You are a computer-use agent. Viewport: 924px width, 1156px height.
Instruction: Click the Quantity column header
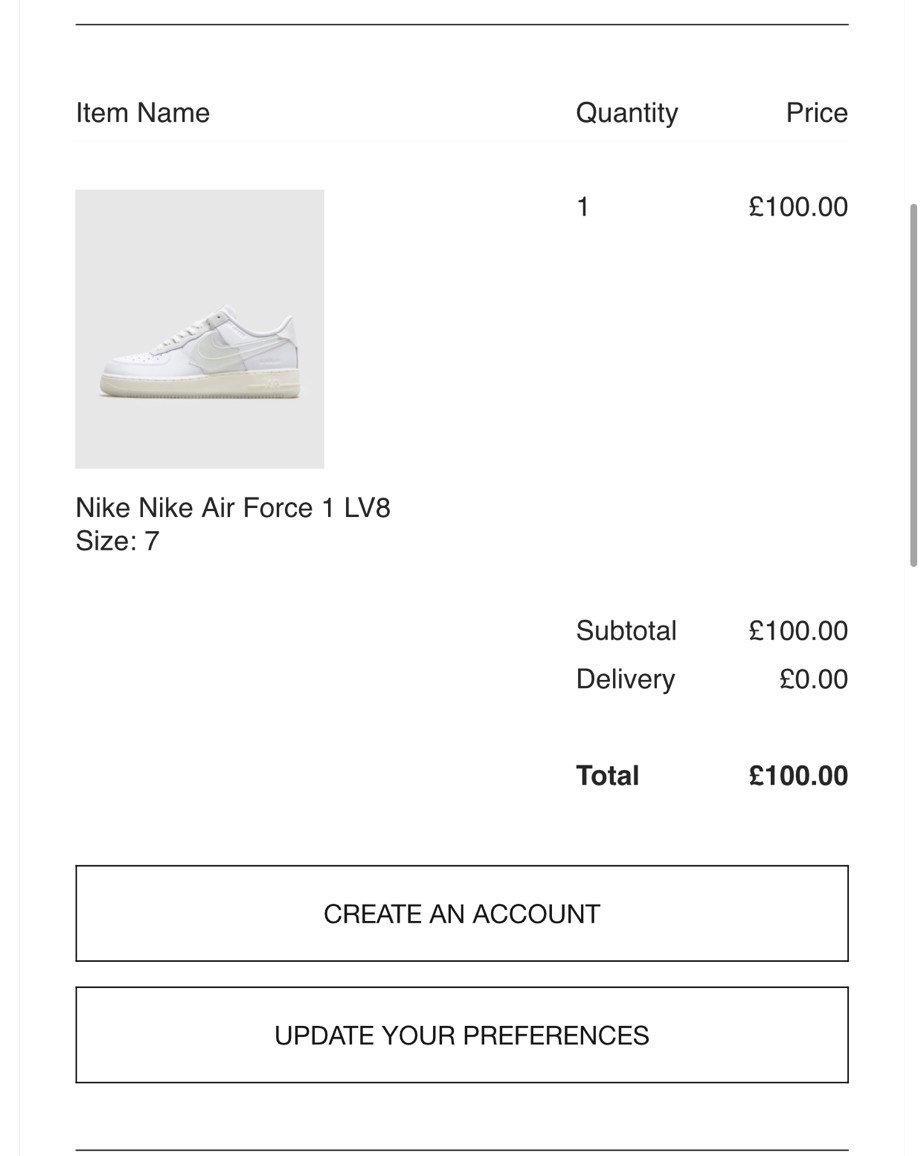tap(627, 114)
